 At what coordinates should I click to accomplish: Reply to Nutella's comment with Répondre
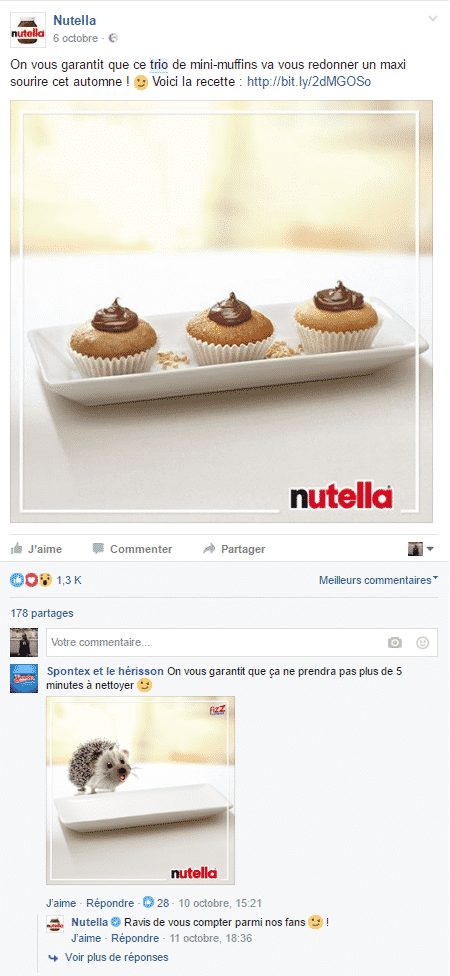point(135,938)
